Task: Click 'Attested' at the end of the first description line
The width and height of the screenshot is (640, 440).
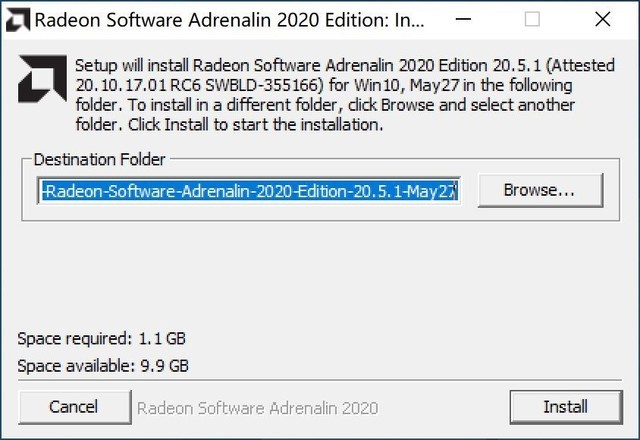Action: [x=582, y=65]
